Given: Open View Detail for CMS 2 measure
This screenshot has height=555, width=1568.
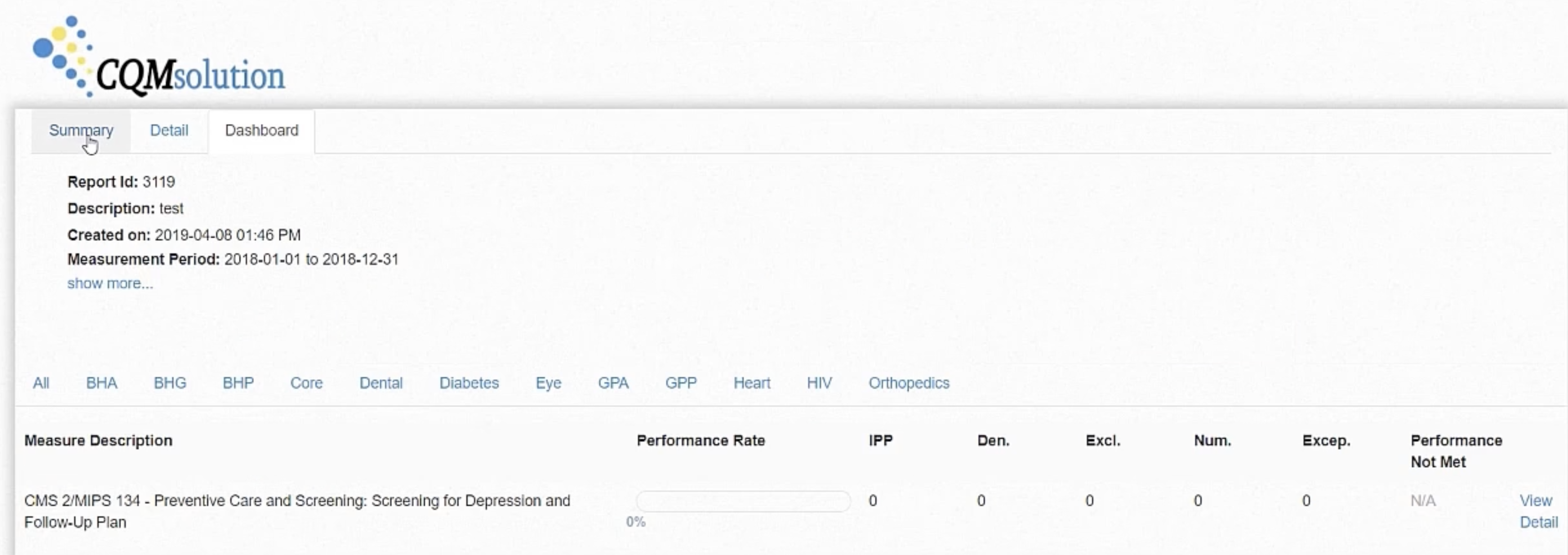Looking at the screenshot, I should [1538, 511].
